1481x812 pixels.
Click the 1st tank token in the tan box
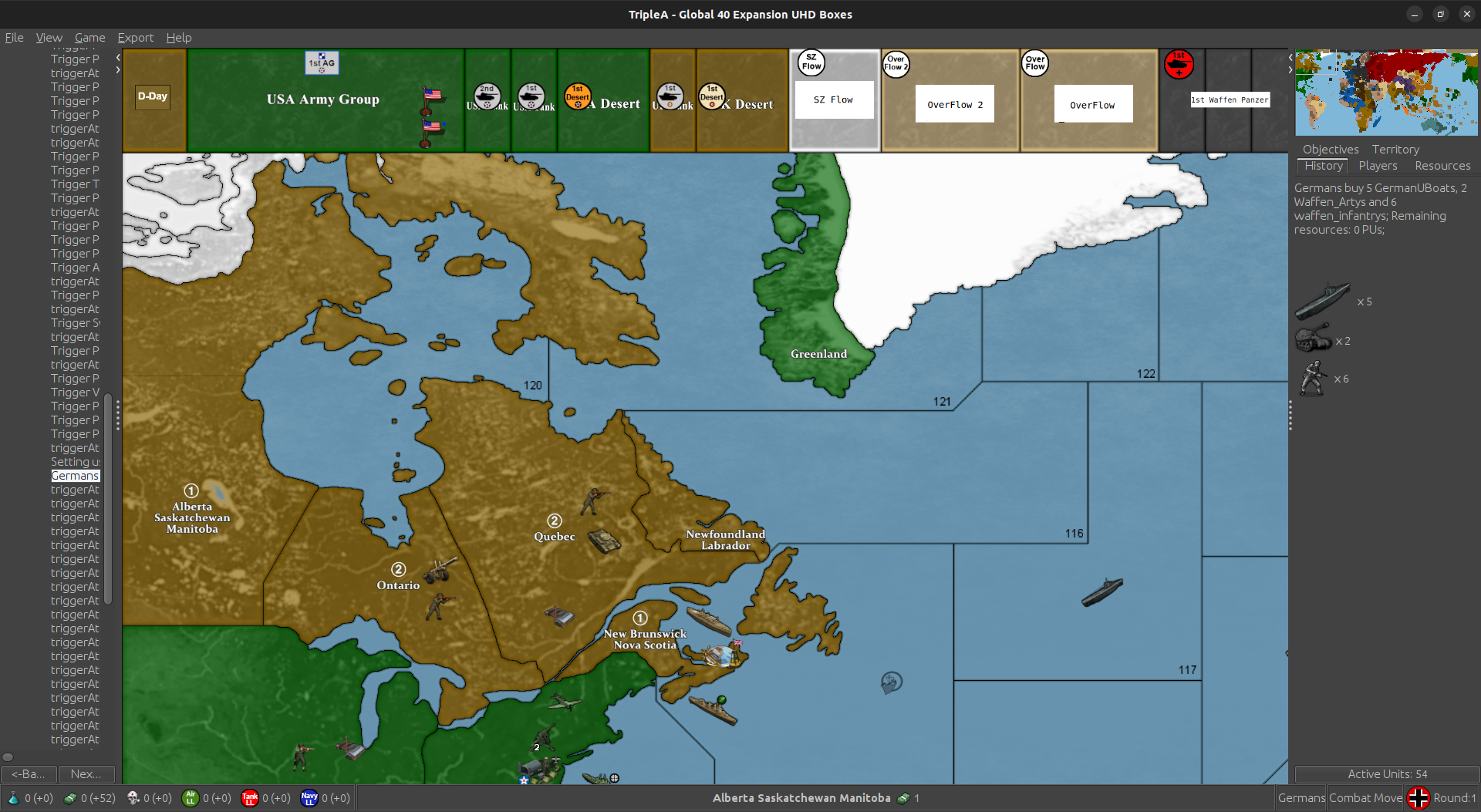[x=670, y=96]
